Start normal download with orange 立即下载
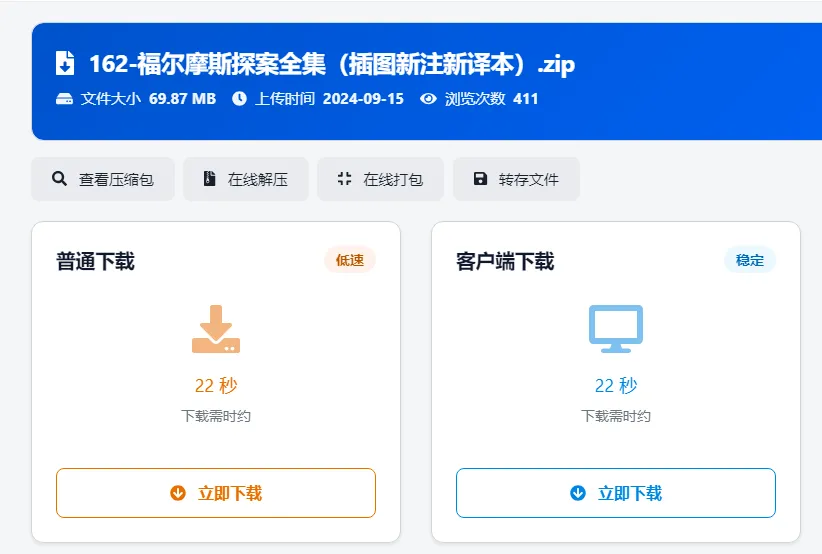 [x=216, y=493]
